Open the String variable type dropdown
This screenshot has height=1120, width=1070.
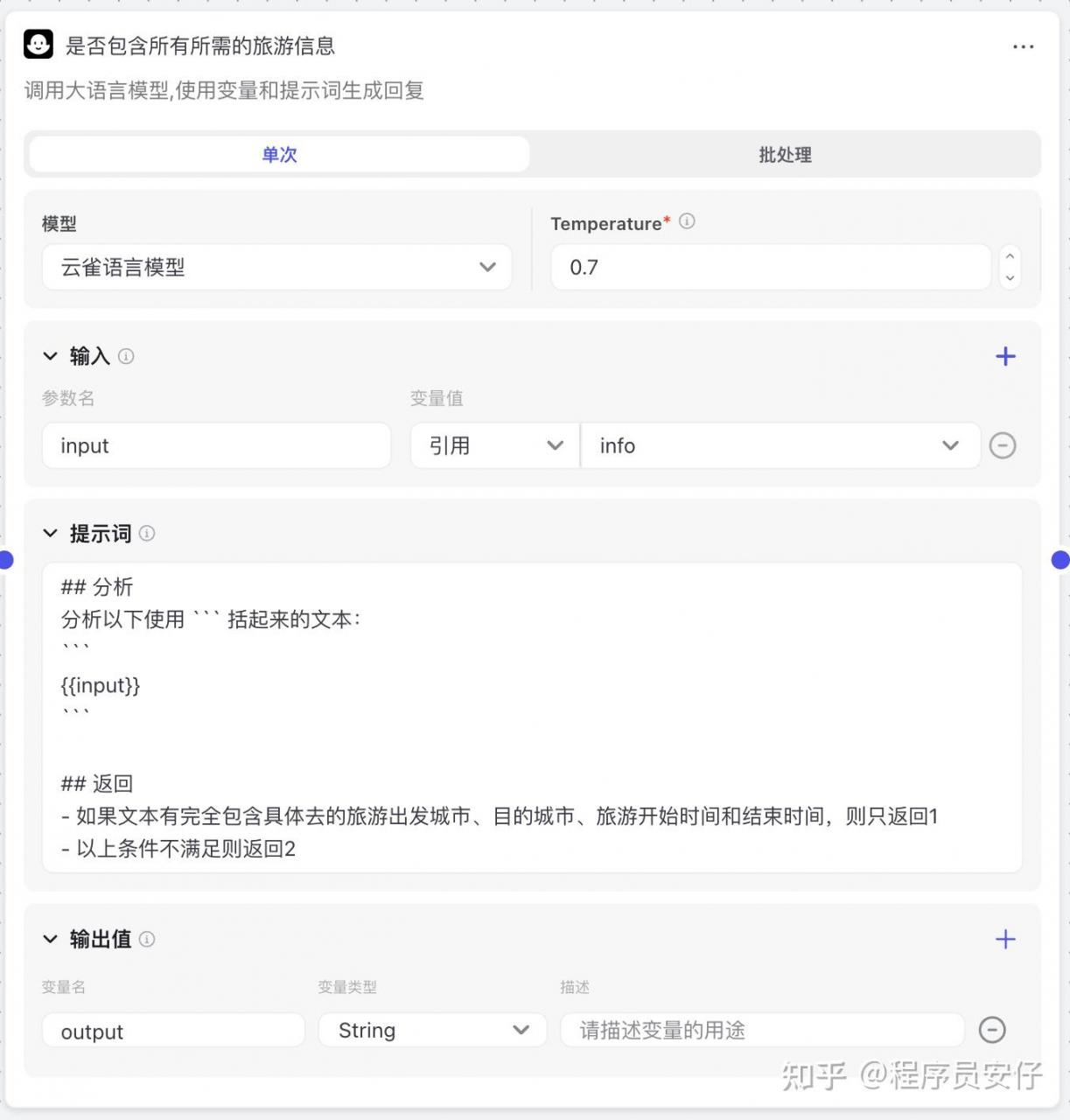[432, 1030]
